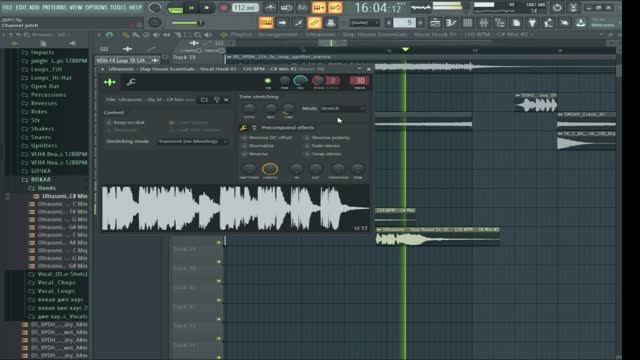Click the playhead marker in timeline

click(405, 50)
